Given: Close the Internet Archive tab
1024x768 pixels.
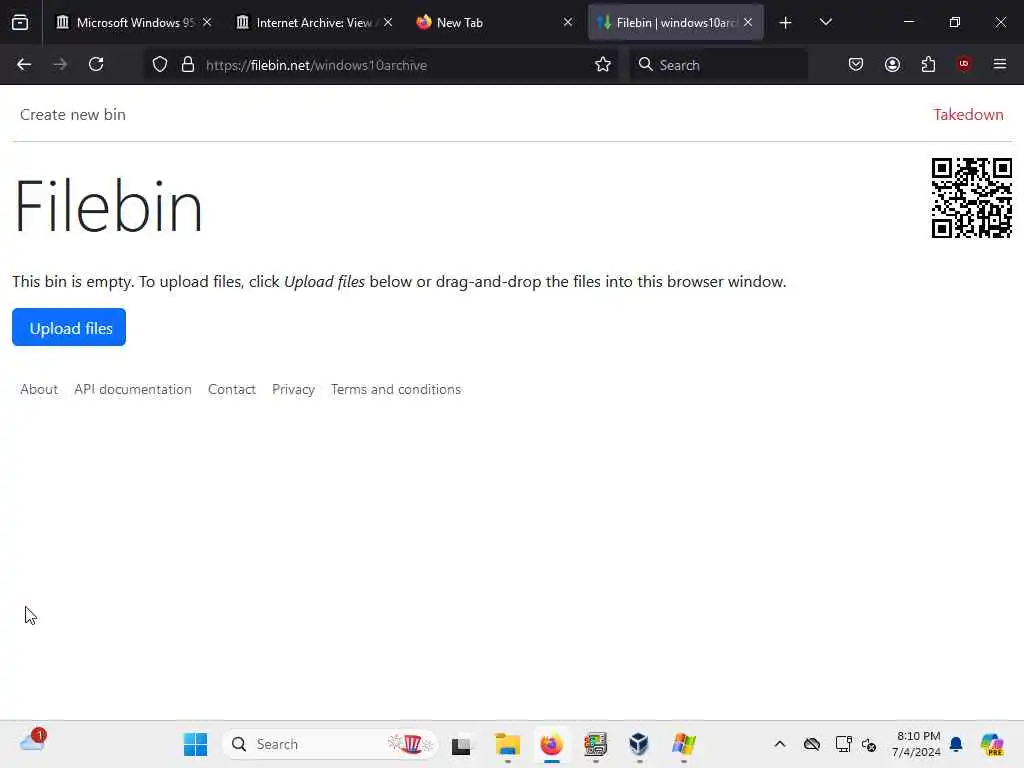Looking at the screenshot, I should [x=388, y=23].
